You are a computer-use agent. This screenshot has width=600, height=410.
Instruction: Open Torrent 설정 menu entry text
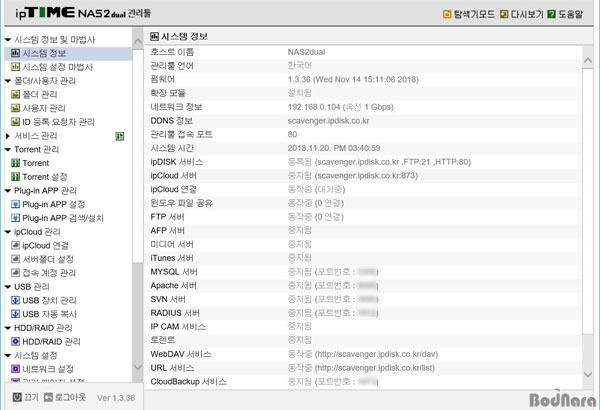point(45,177)
